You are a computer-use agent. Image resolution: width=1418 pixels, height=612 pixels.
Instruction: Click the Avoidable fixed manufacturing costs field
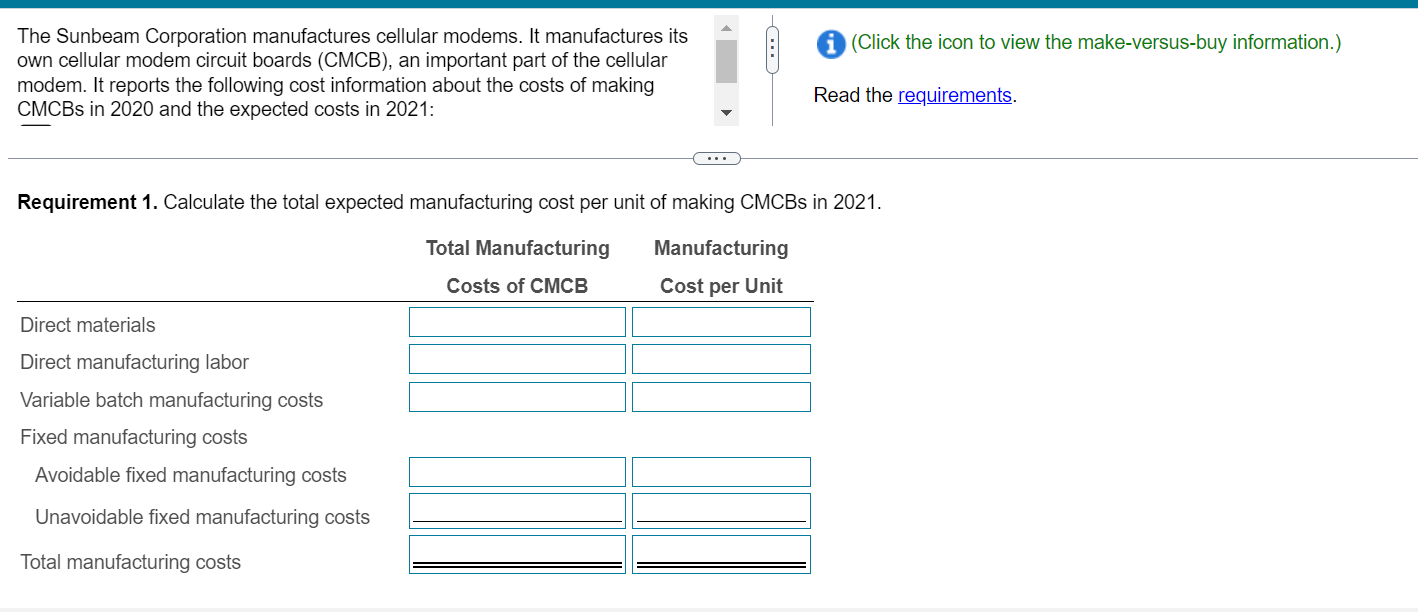(x=516, y=471)
